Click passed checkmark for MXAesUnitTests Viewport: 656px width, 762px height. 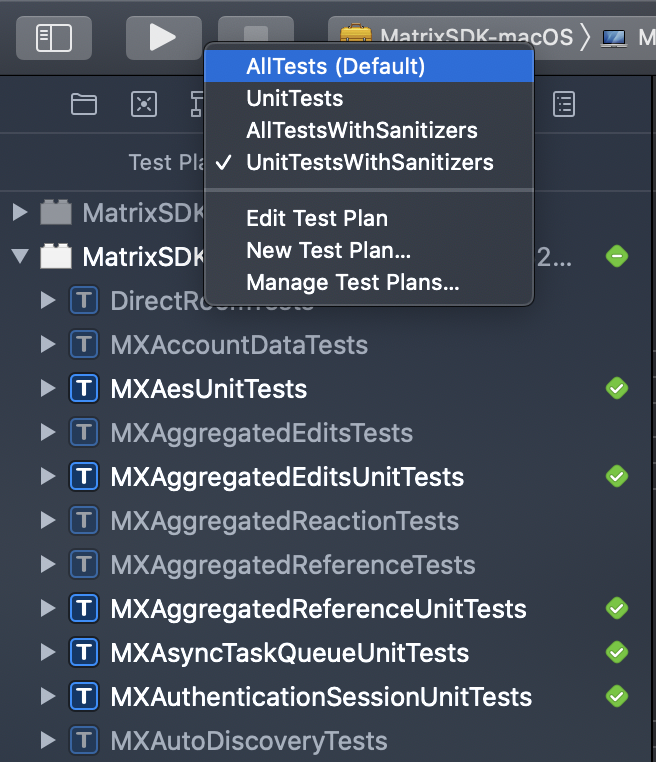617,388
